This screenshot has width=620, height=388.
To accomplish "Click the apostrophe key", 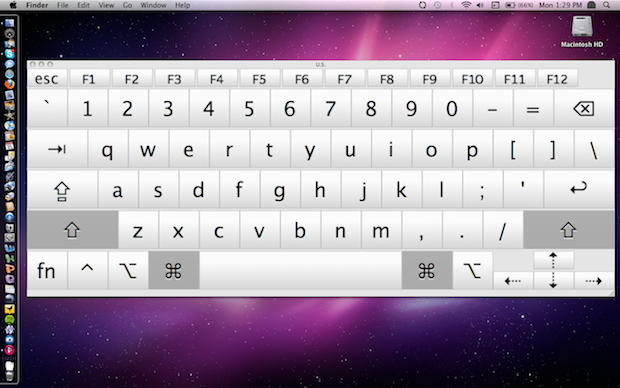I will coord(524,190).
